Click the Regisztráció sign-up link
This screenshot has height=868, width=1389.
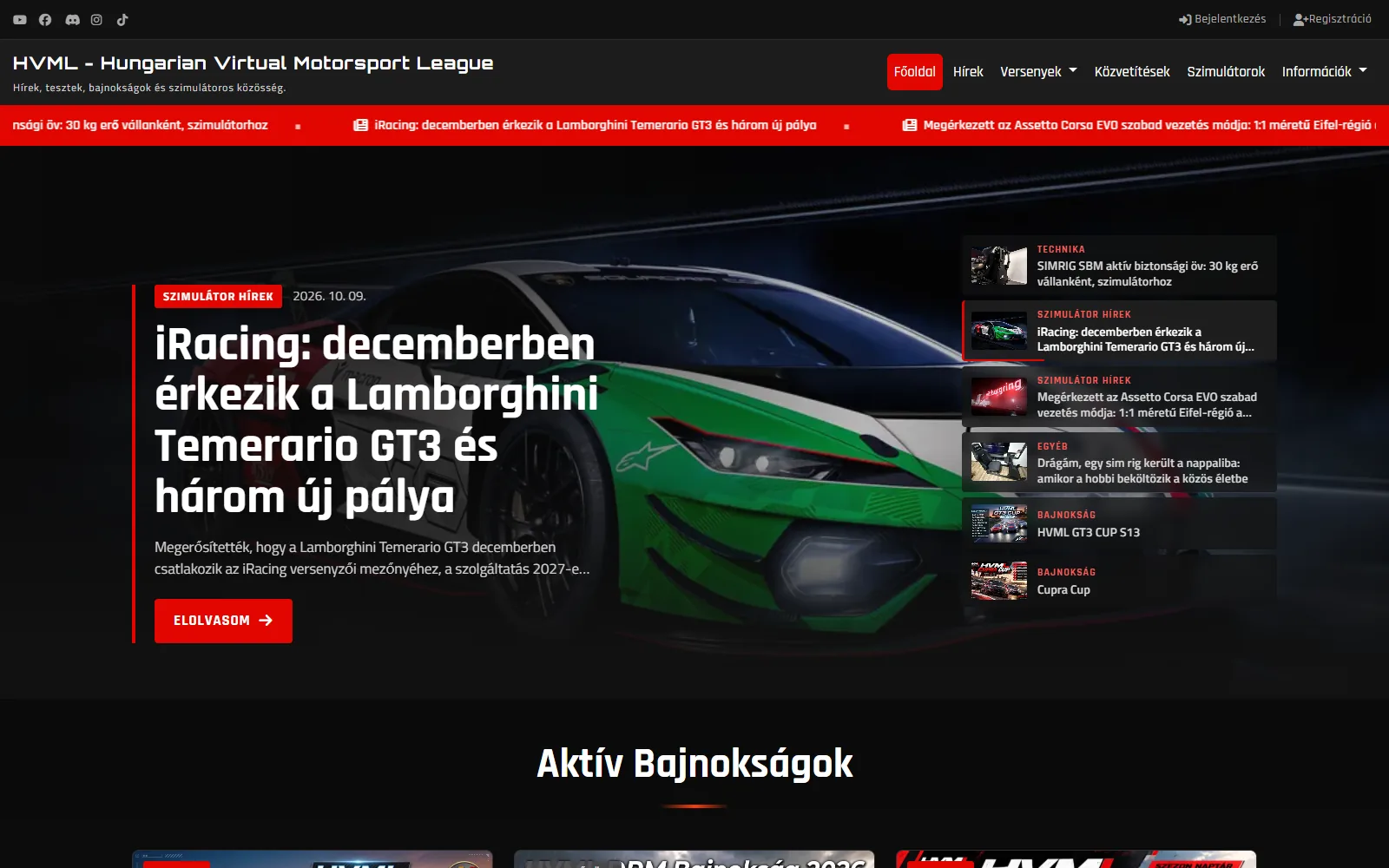point(1333,19)
